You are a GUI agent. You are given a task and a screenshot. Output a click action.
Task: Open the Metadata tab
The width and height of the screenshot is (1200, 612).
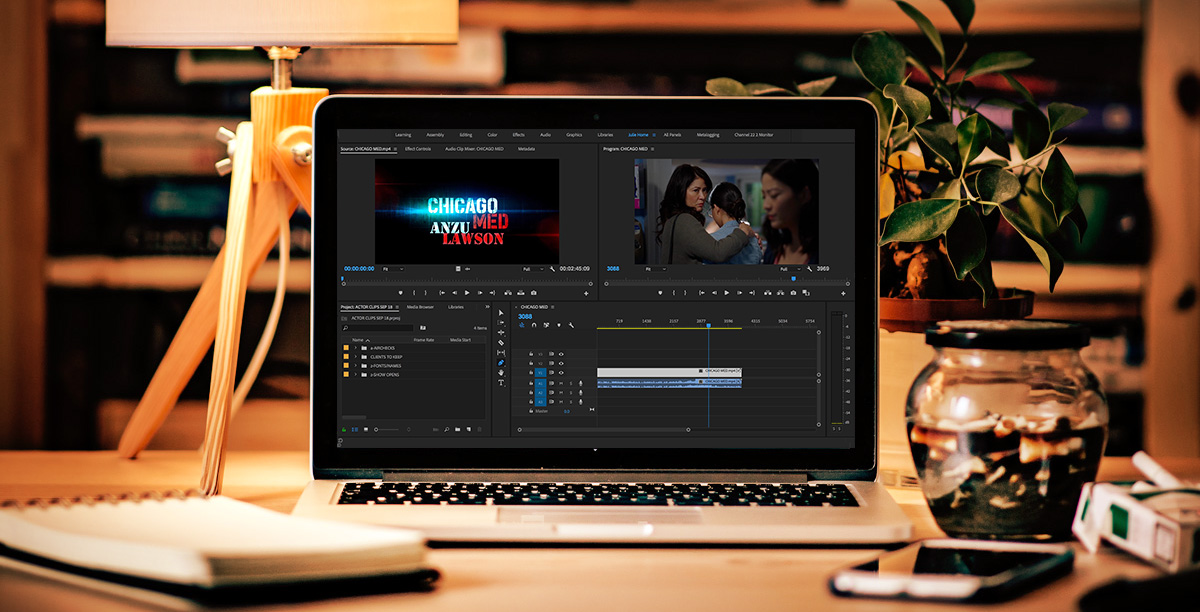click(x=526, y=149)
